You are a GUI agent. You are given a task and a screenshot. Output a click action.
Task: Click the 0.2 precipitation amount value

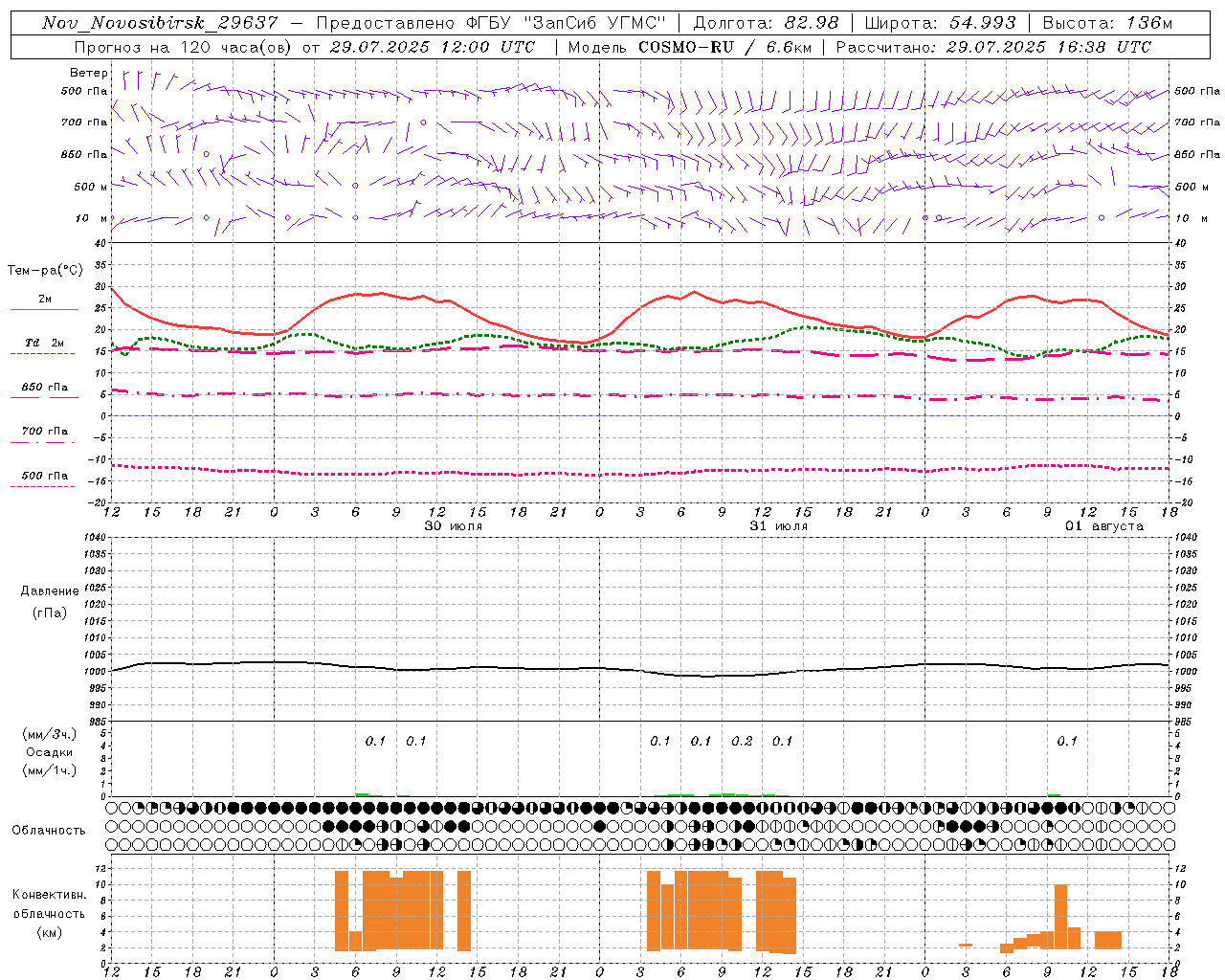point(742,742)
